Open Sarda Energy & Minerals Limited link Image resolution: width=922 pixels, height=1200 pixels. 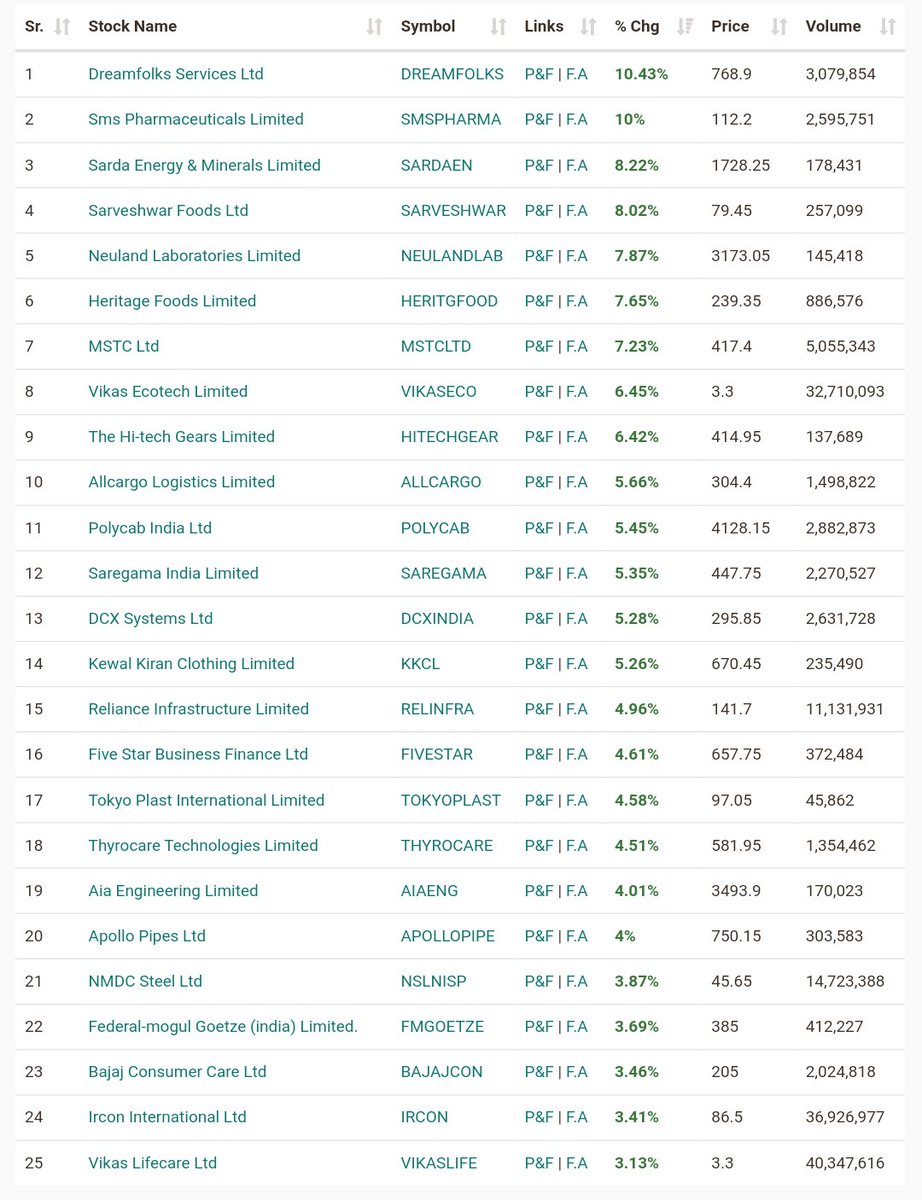[x=204, y=165]
